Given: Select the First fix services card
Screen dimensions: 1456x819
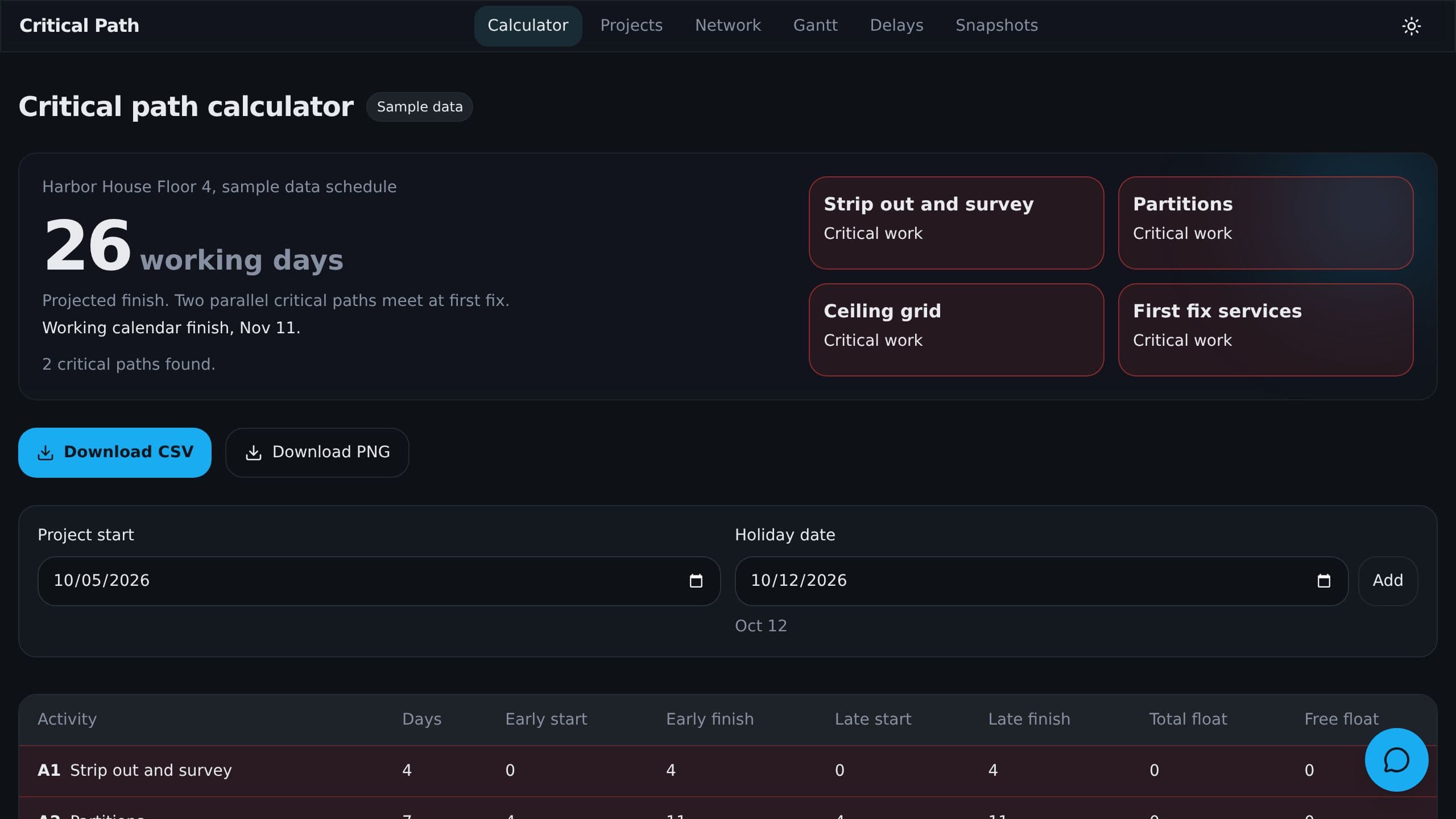Looking at the screenshot, I should click(x=1265, y=330).
